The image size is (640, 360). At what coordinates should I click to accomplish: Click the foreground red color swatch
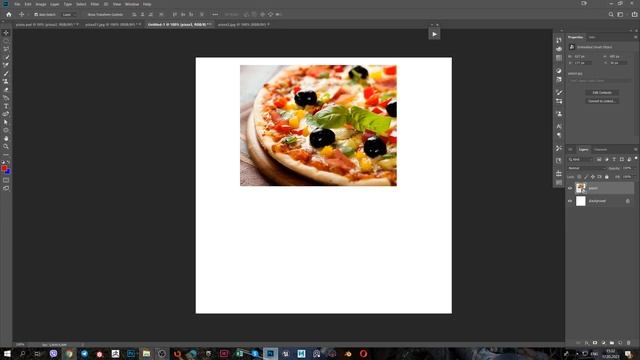tap(4, 168)
